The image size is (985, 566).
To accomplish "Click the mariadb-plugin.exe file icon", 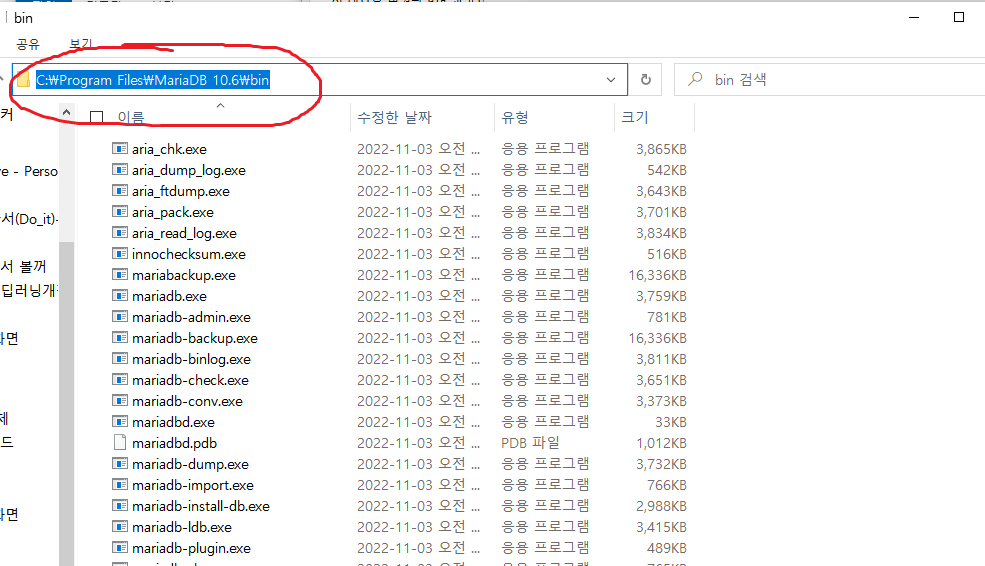I will tap(120, 548).
